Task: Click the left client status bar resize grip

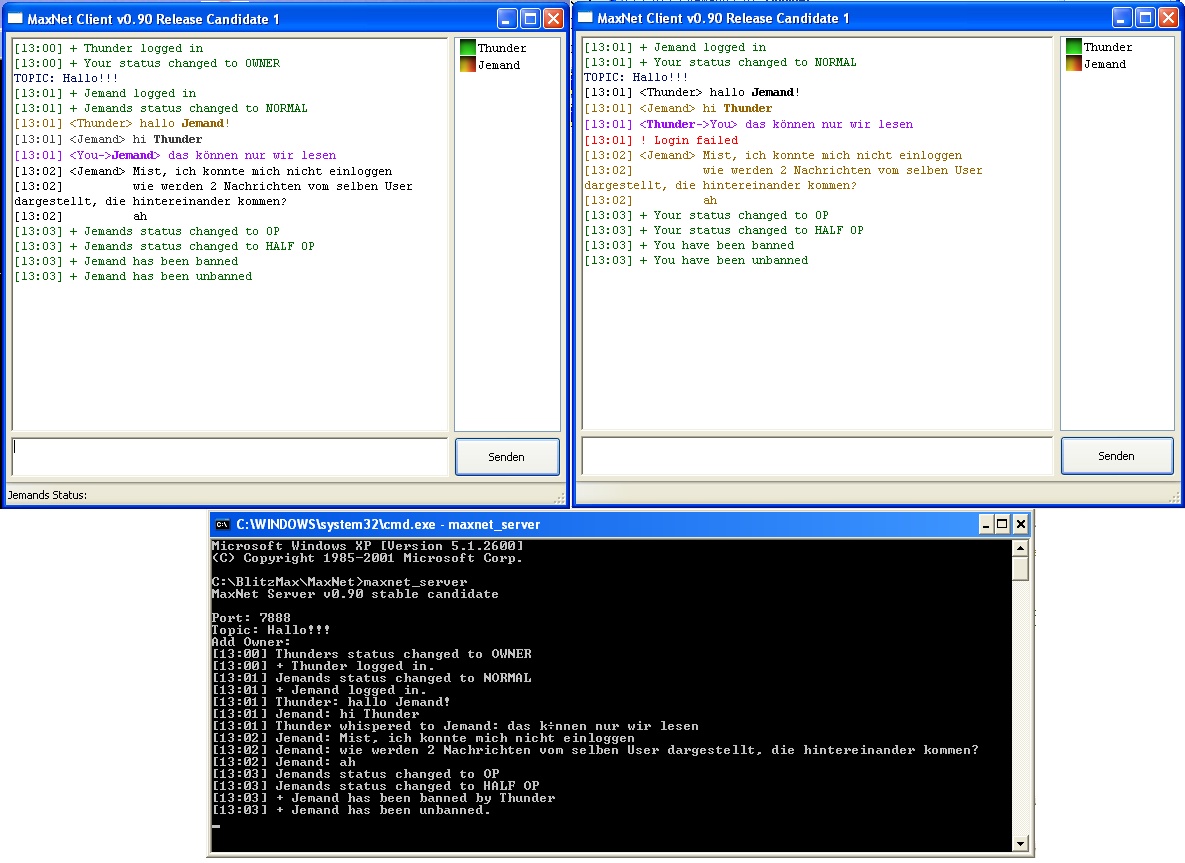Action: pyautogui.click(x=560, y=497)
